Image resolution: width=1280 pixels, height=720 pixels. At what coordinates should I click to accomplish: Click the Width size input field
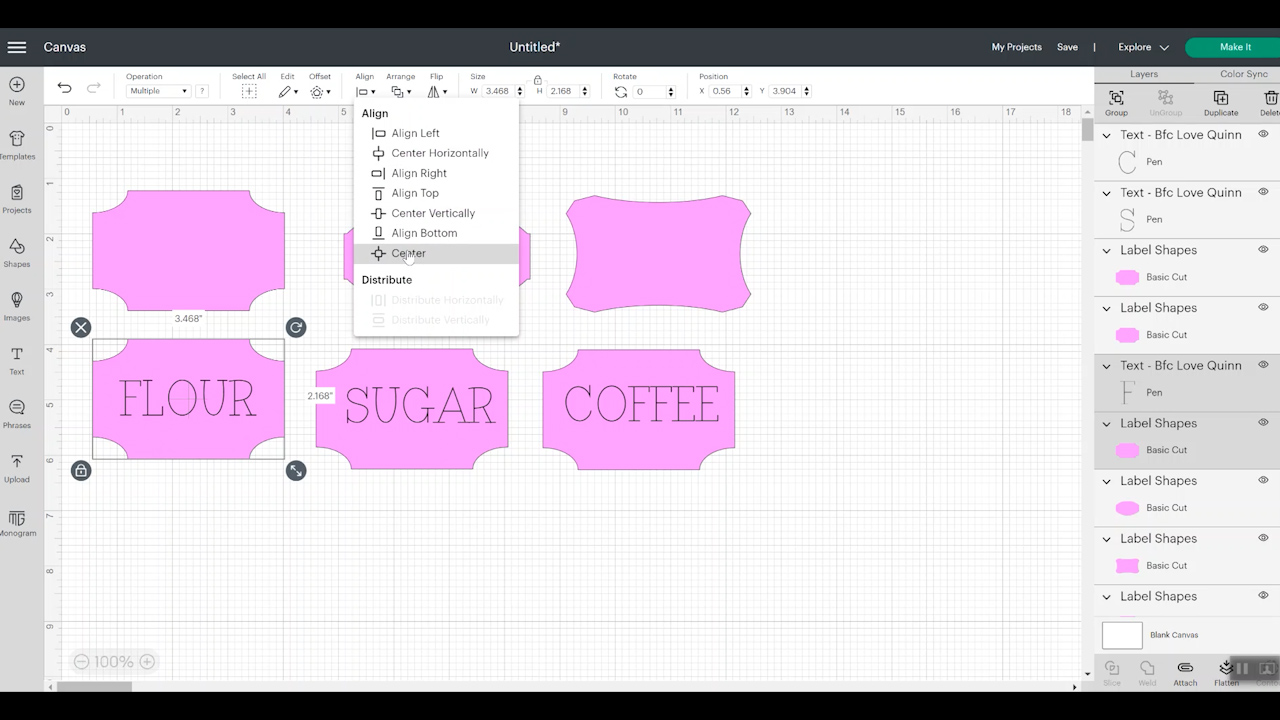pyautogui.click(x=497, y=91)
